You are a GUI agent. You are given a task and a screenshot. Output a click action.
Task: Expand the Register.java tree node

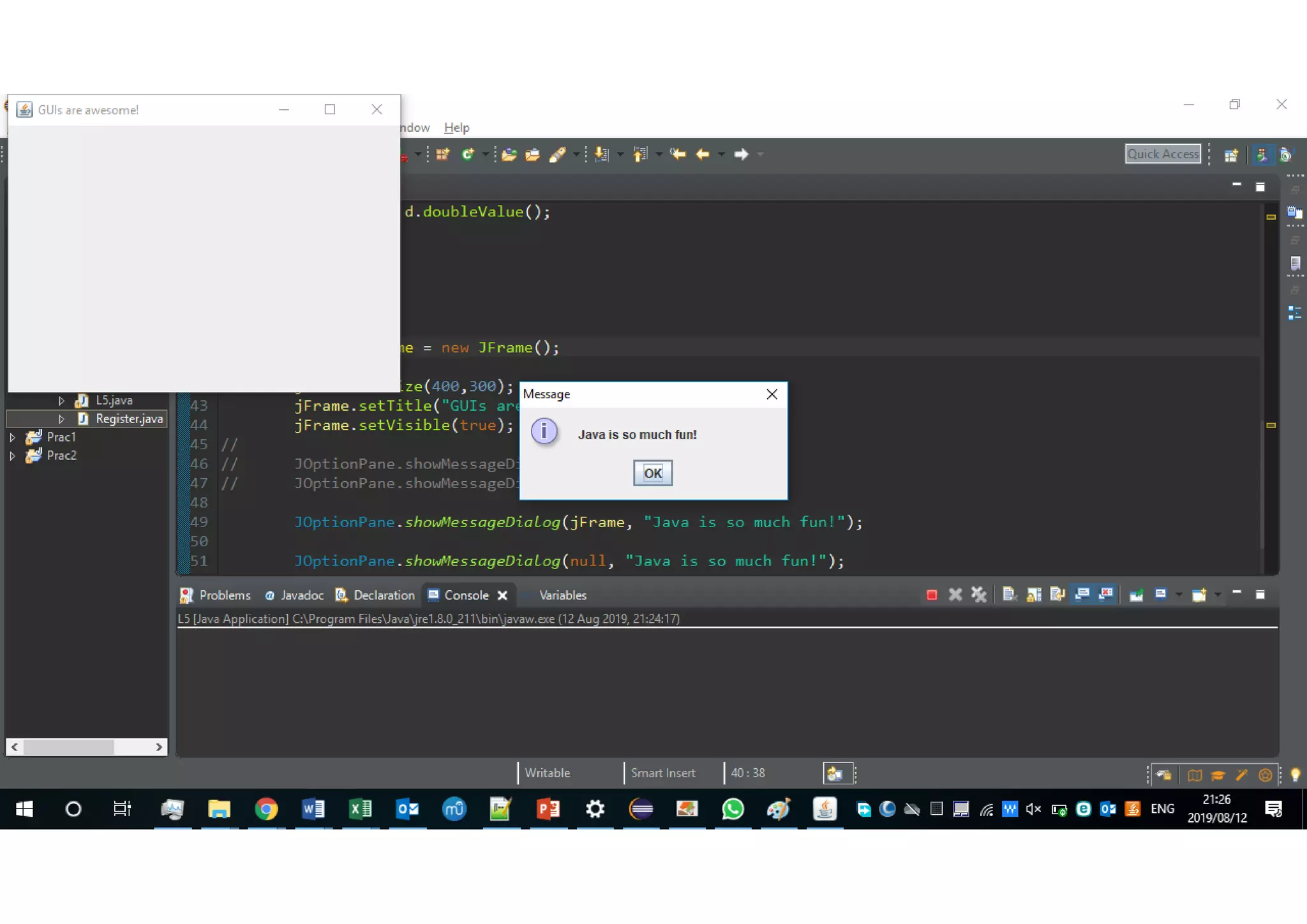(61, 419)
